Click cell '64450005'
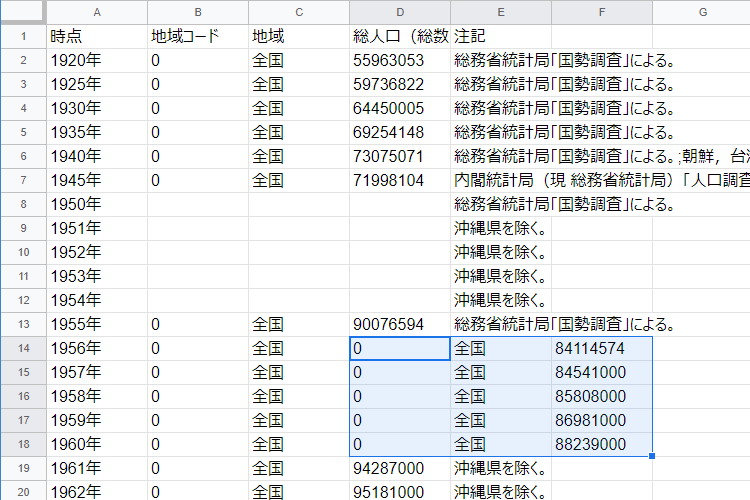This screenshot has height=500, width=750. tap(400, 108)
